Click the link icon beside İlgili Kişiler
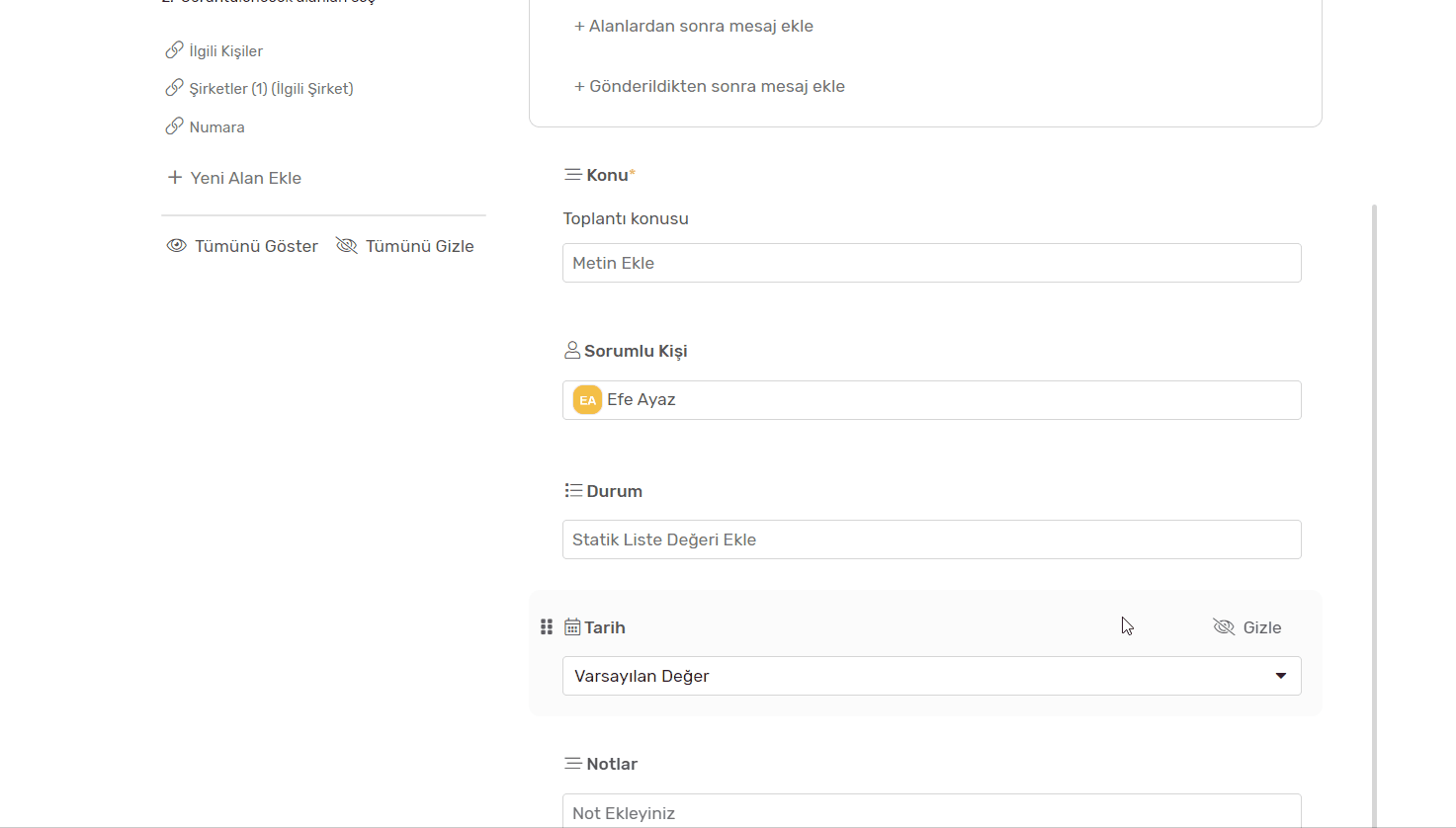Image resolution: width=1456 pixels, height=828 pixels. point(174,50)
